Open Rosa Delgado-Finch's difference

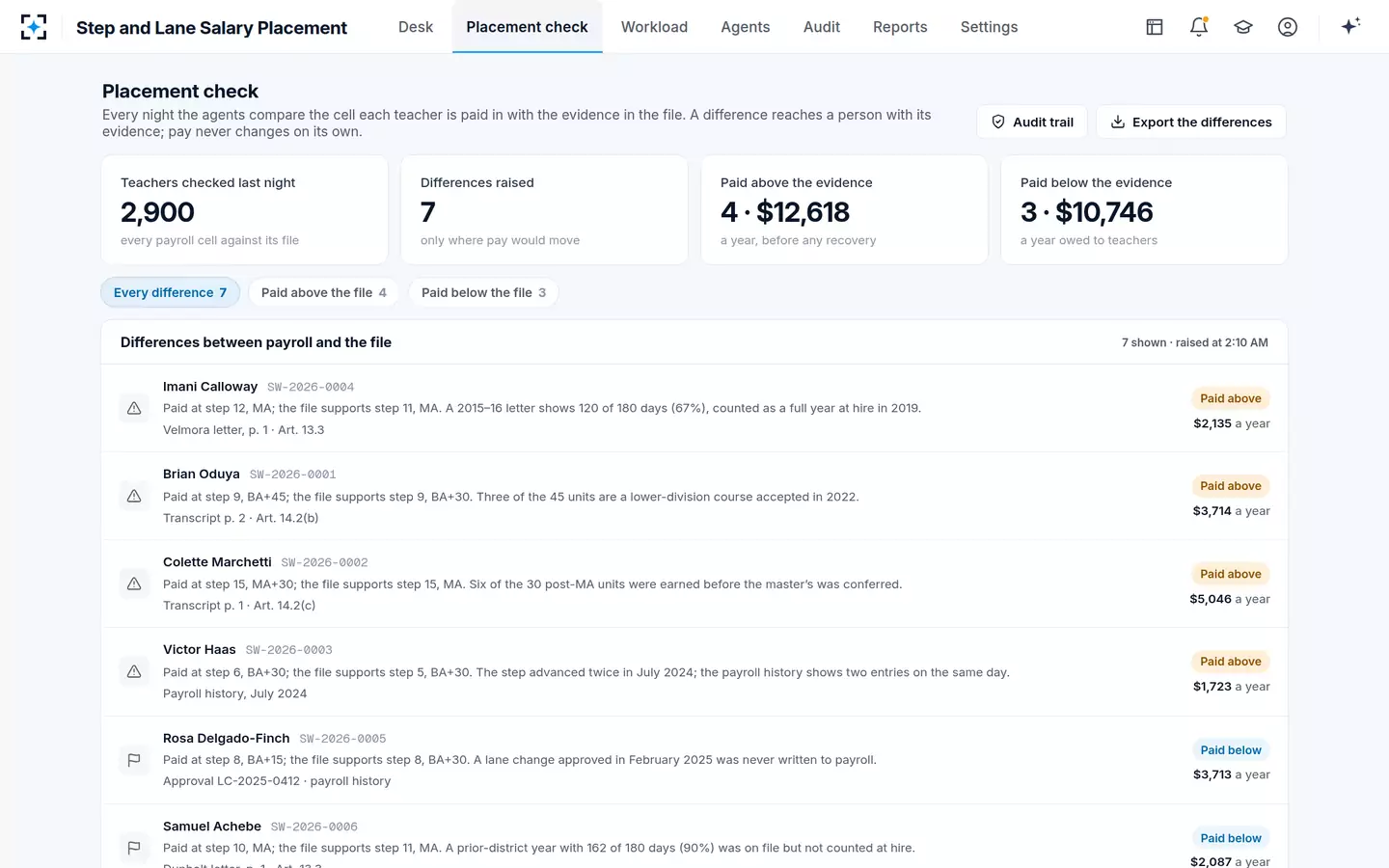[x=694, y=760]
